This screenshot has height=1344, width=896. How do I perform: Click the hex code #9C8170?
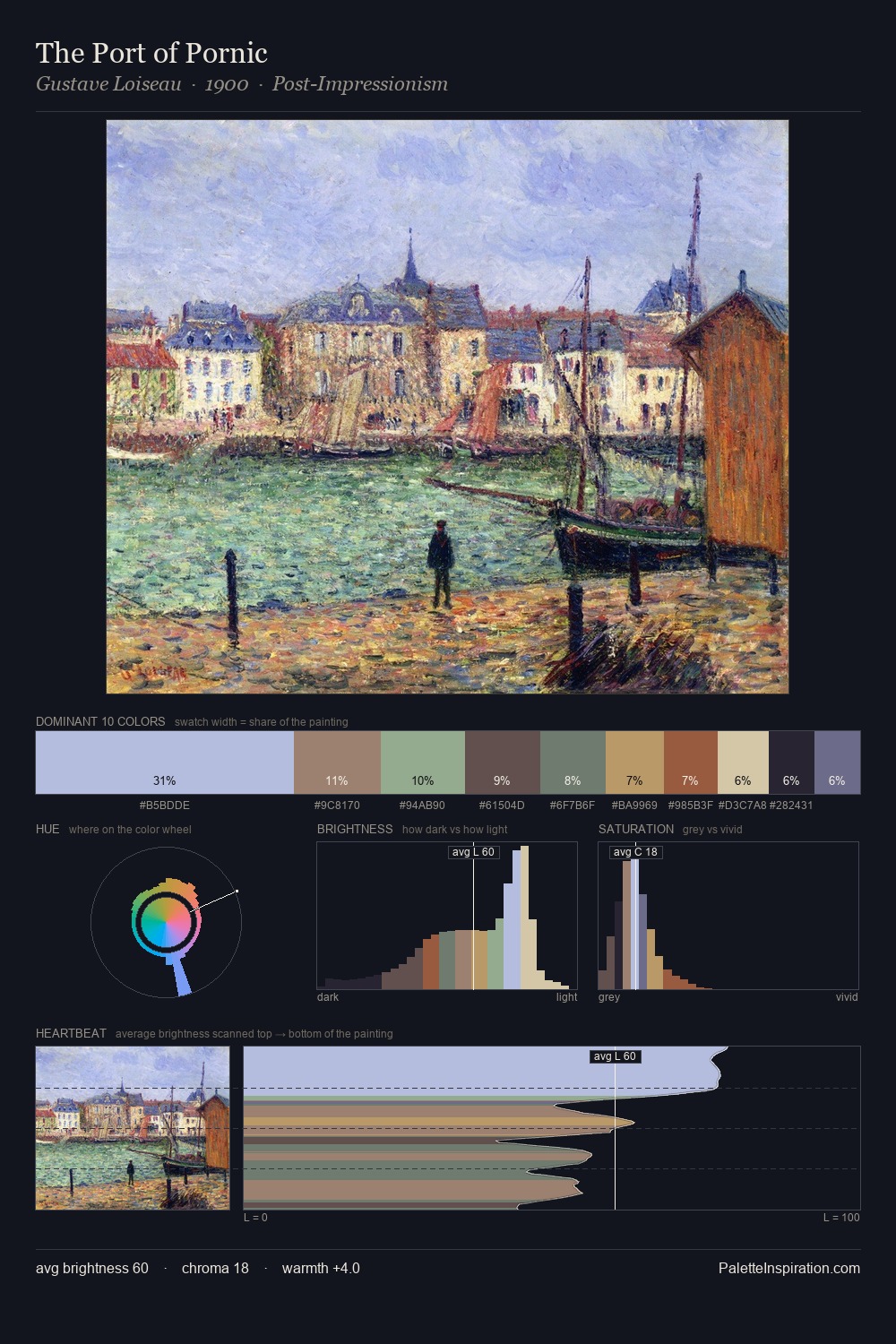[337, 806]
